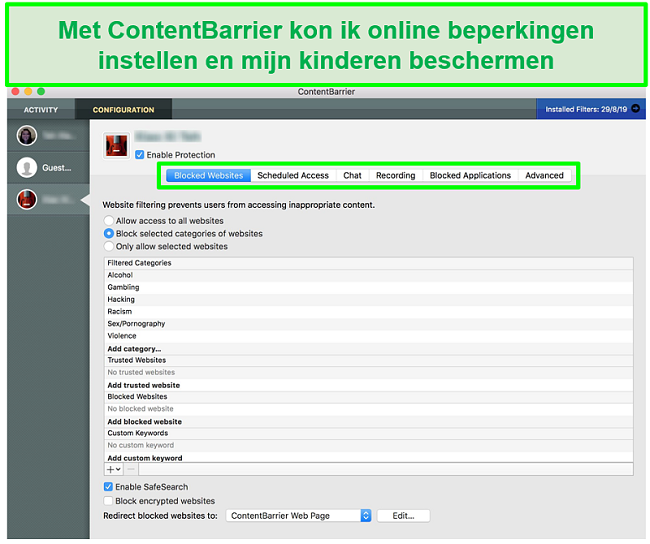Click the user profile picture thumbnail

pos(116,146)
